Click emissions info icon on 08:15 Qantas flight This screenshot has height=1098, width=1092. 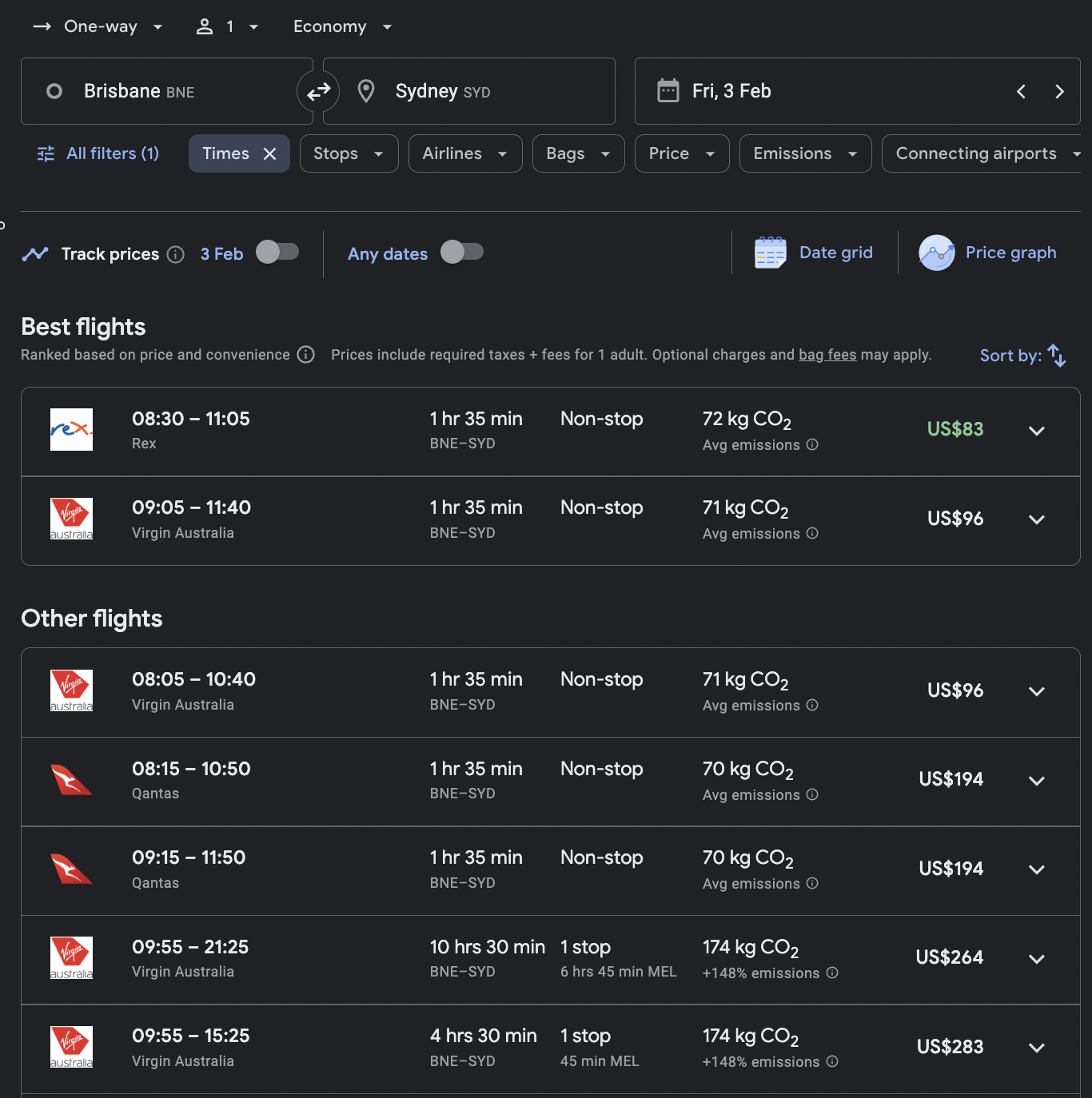[x=812, y=794]
